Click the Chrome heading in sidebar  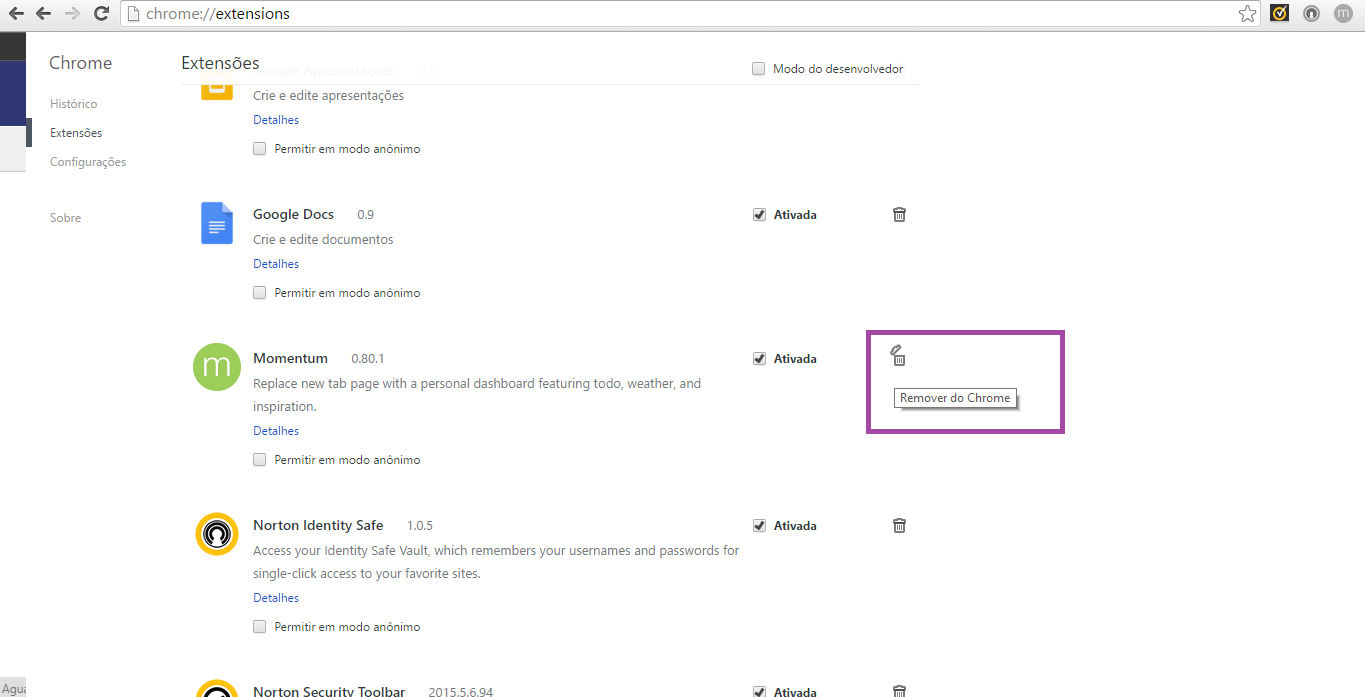click(81, 63)
